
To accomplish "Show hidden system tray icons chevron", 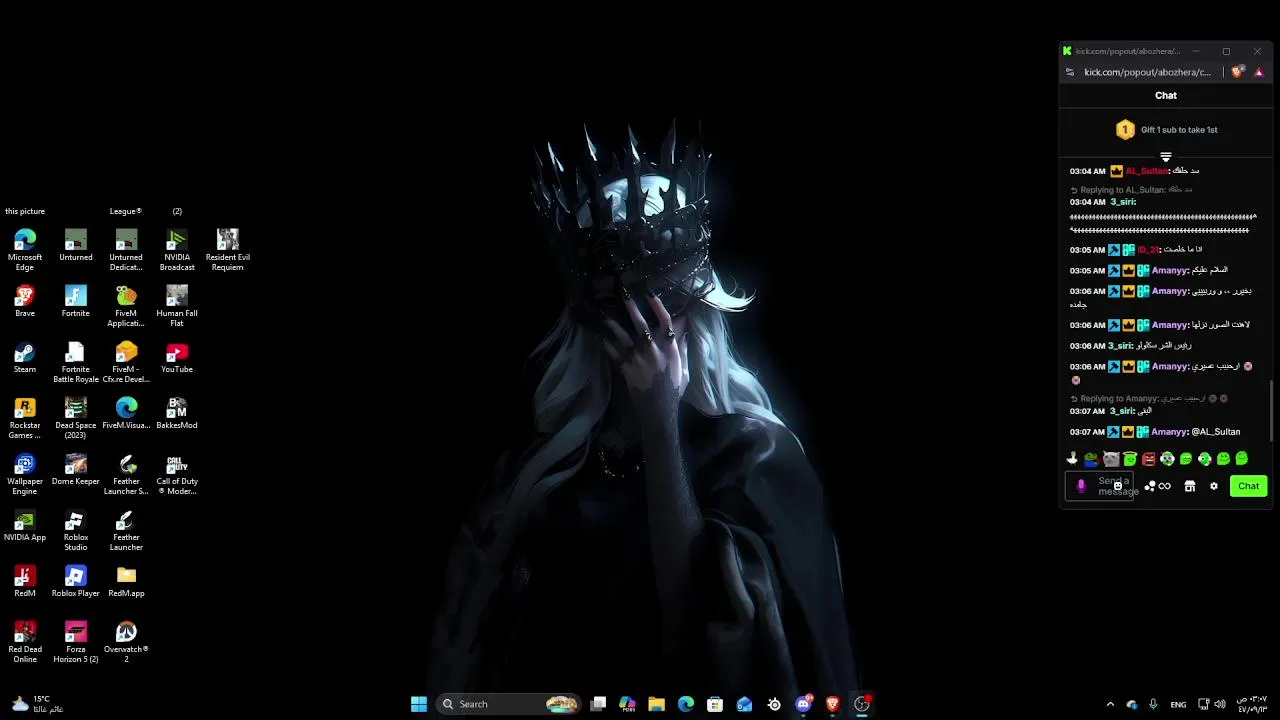I will (1110, 704).
